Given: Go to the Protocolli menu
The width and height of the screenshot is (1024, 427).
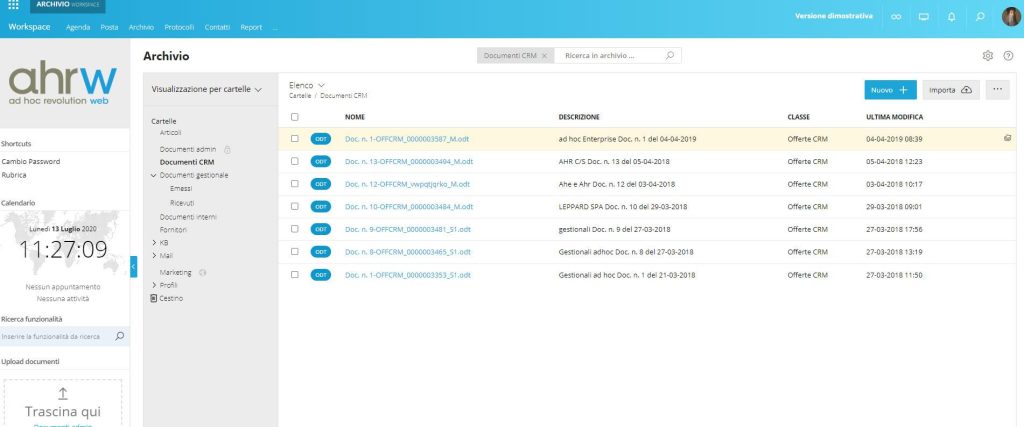Looking at the screenshot, I should point(179,27).
